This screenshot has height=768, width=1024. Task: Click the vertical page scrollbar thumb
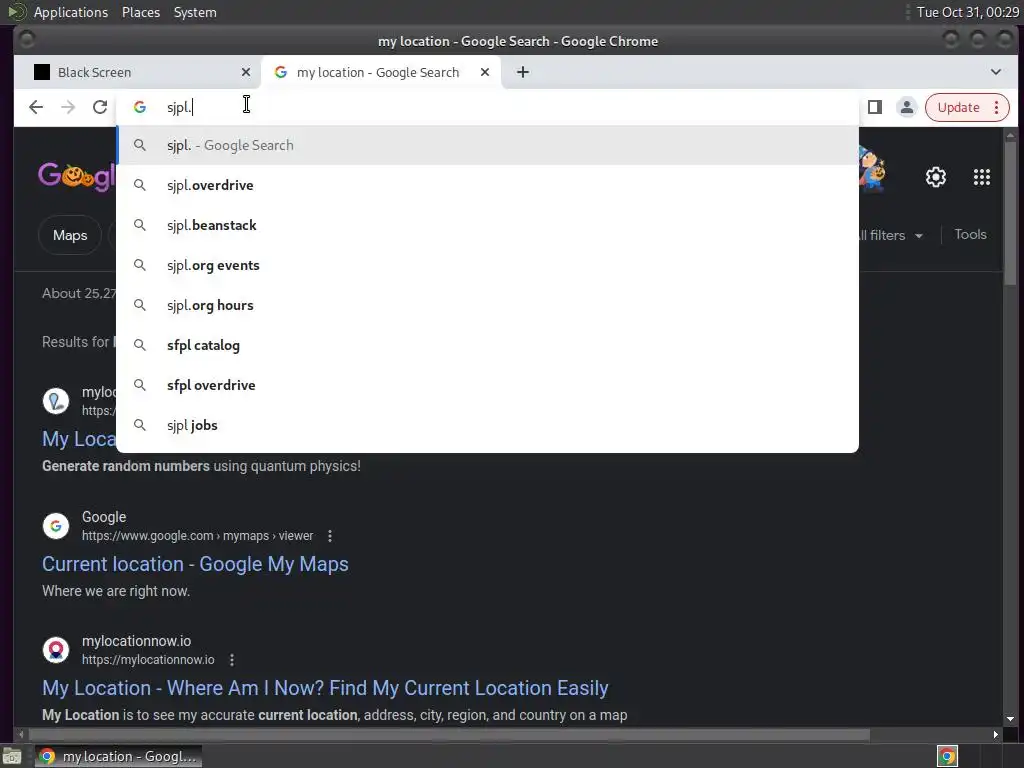coord(1010,213)
